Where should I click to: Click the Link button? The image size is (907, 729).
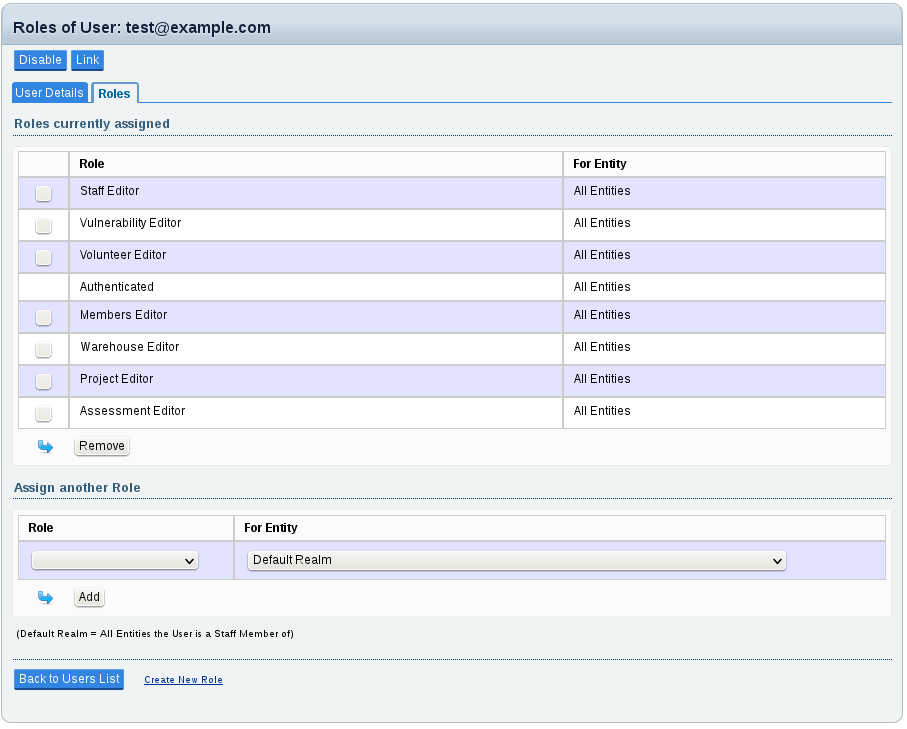point(87,61)
